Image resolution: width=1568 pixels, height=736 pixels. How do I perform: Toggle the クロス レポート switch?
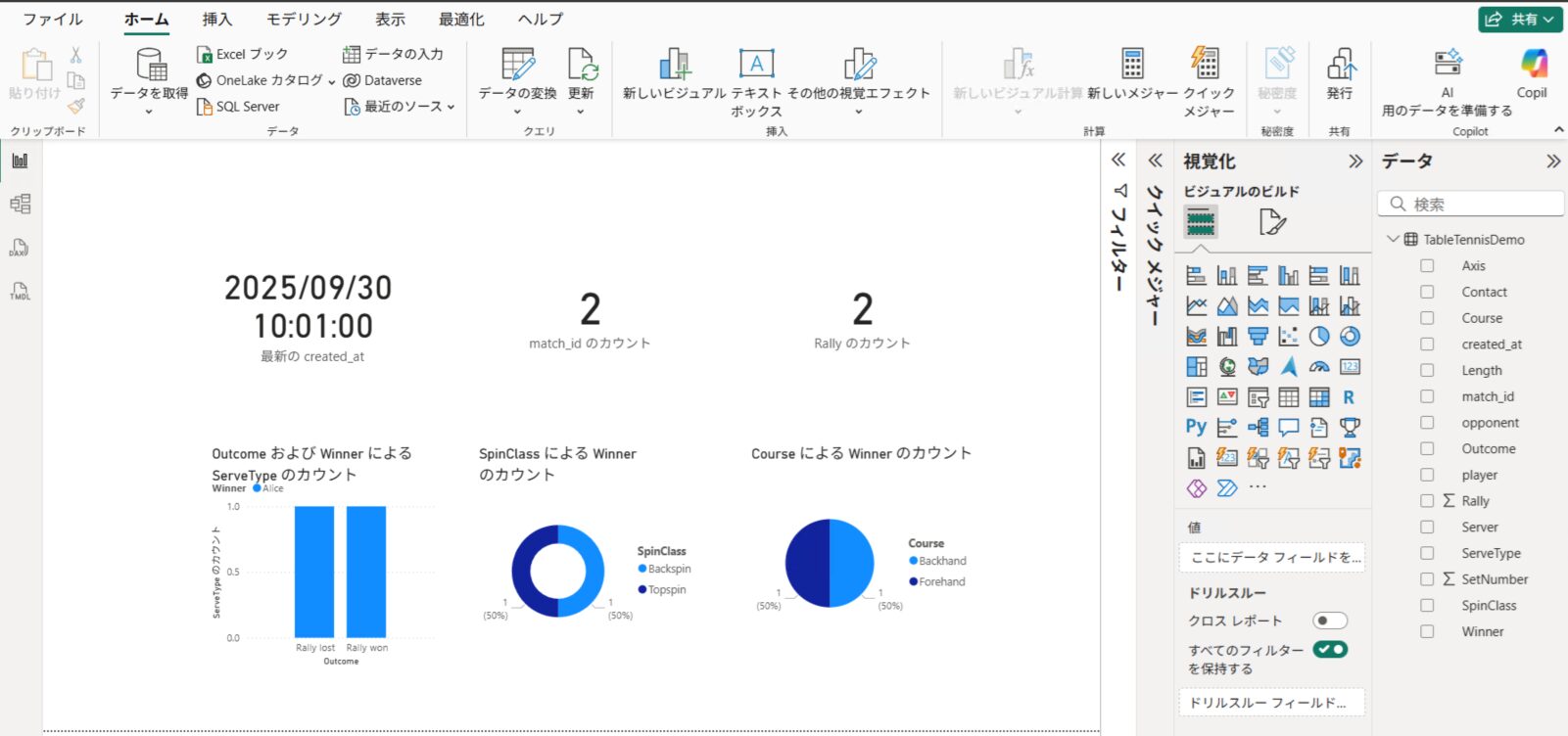(x=1329, y=621)
